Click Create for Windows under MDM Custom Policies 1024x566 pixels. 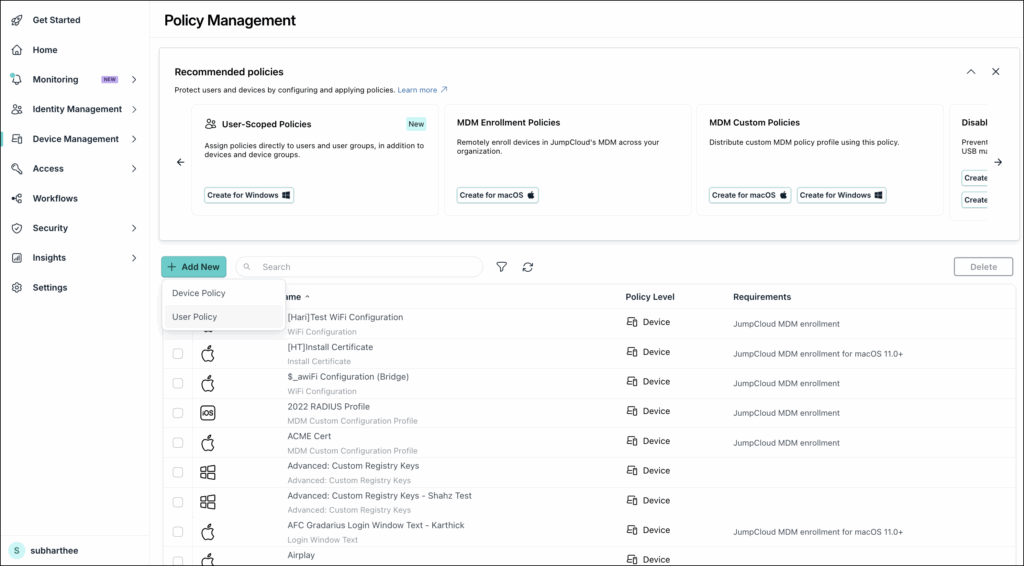click(841, 195)
